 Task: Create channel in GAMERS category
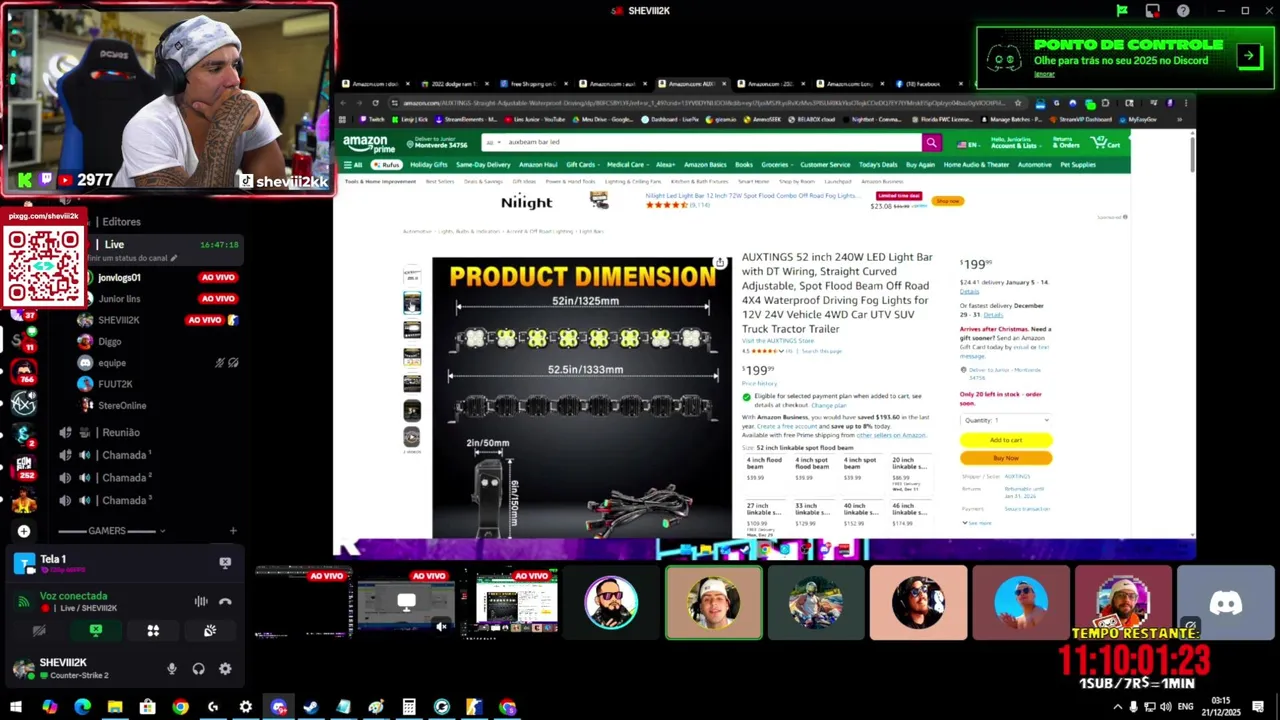pos(233,531)
